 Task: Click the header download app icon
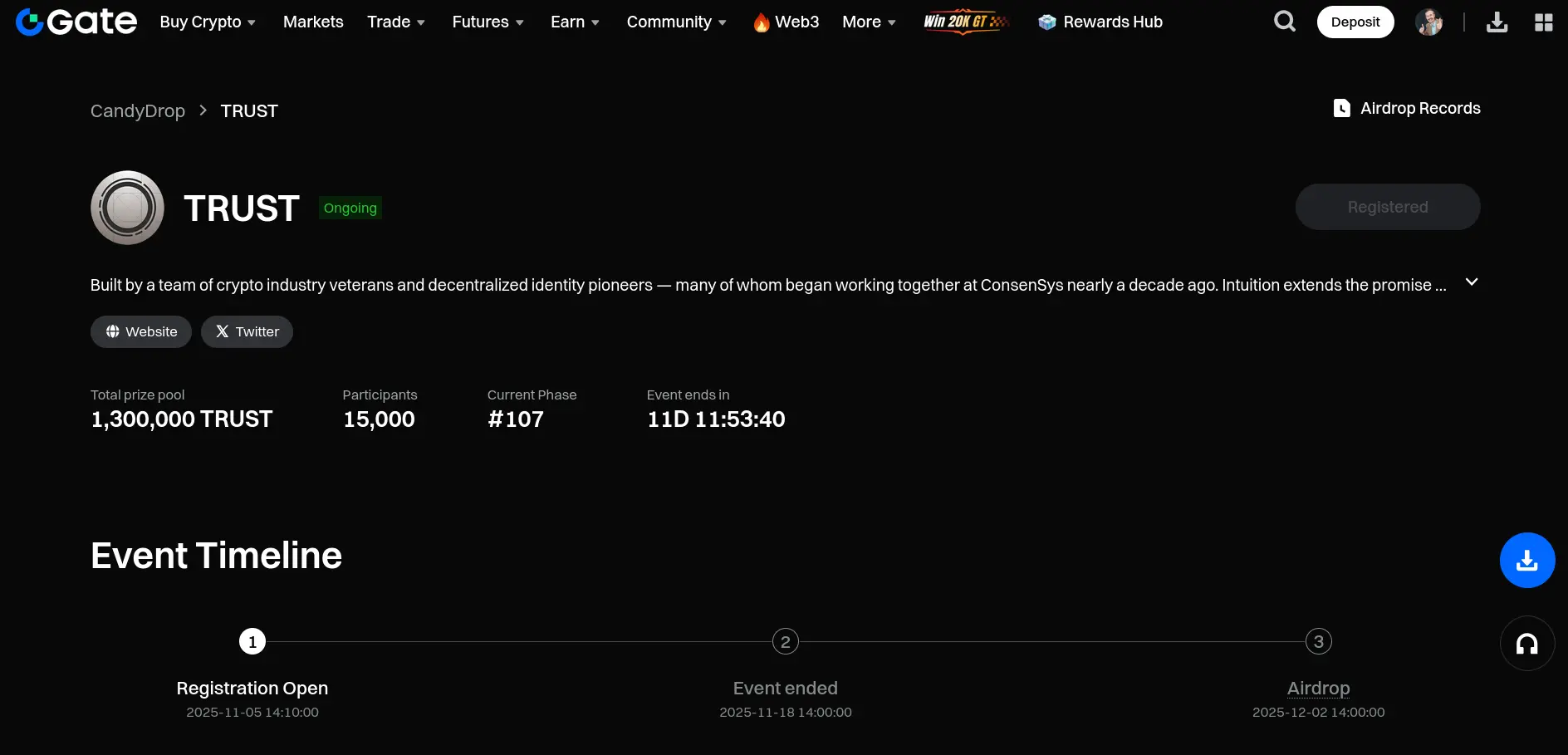pos(1497,22)
